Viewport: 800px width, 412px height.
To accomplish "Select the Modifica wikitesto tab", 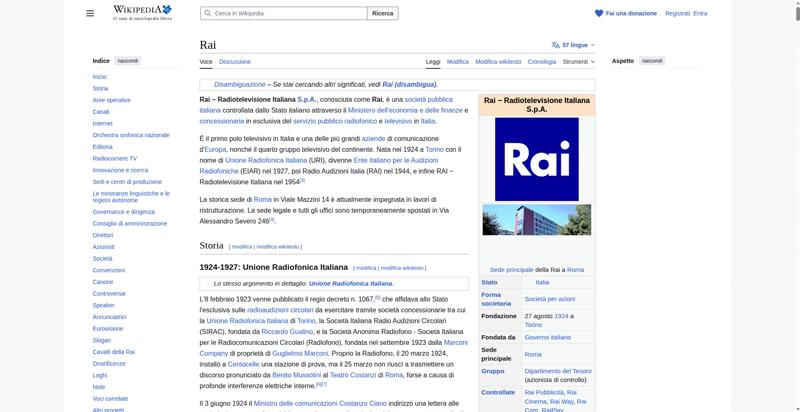I will point(498,61).
